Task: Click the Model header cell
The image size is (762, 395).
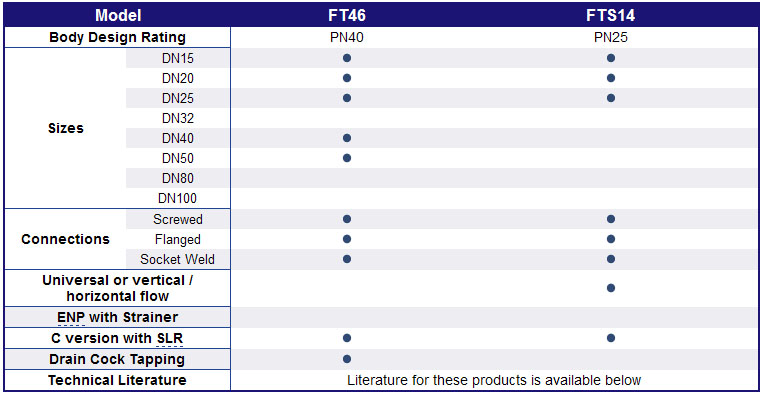Action: coord(118,16)
